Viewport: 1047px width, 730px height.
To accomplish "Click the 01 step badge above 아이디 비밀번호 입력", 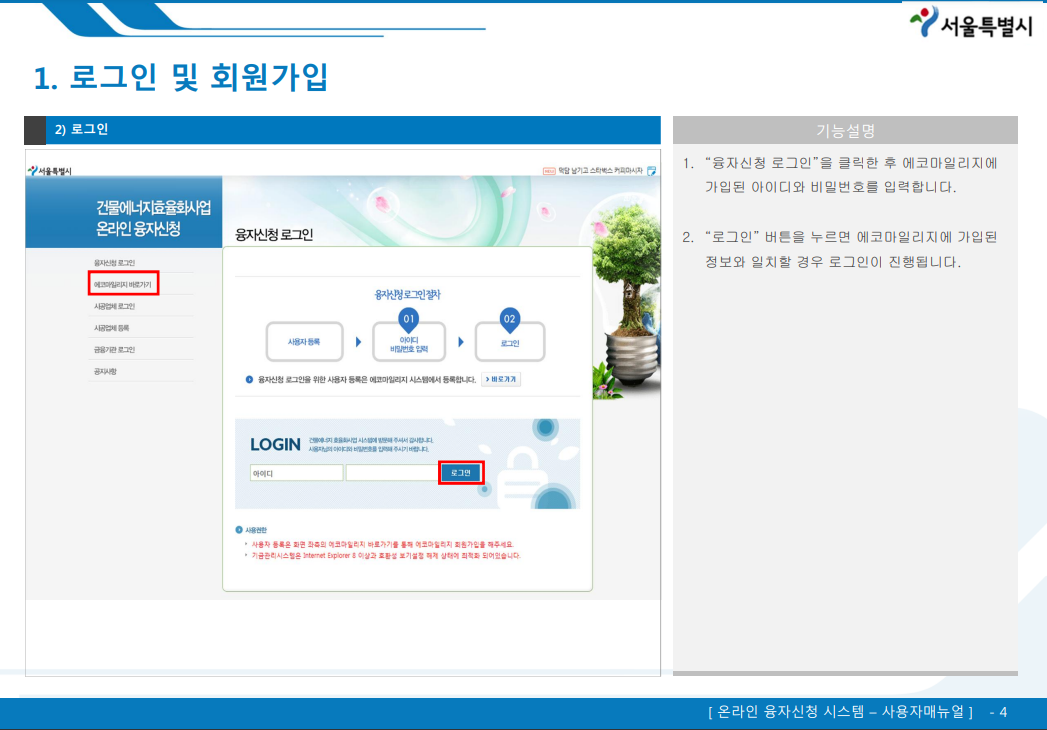I will pos(408,318).
